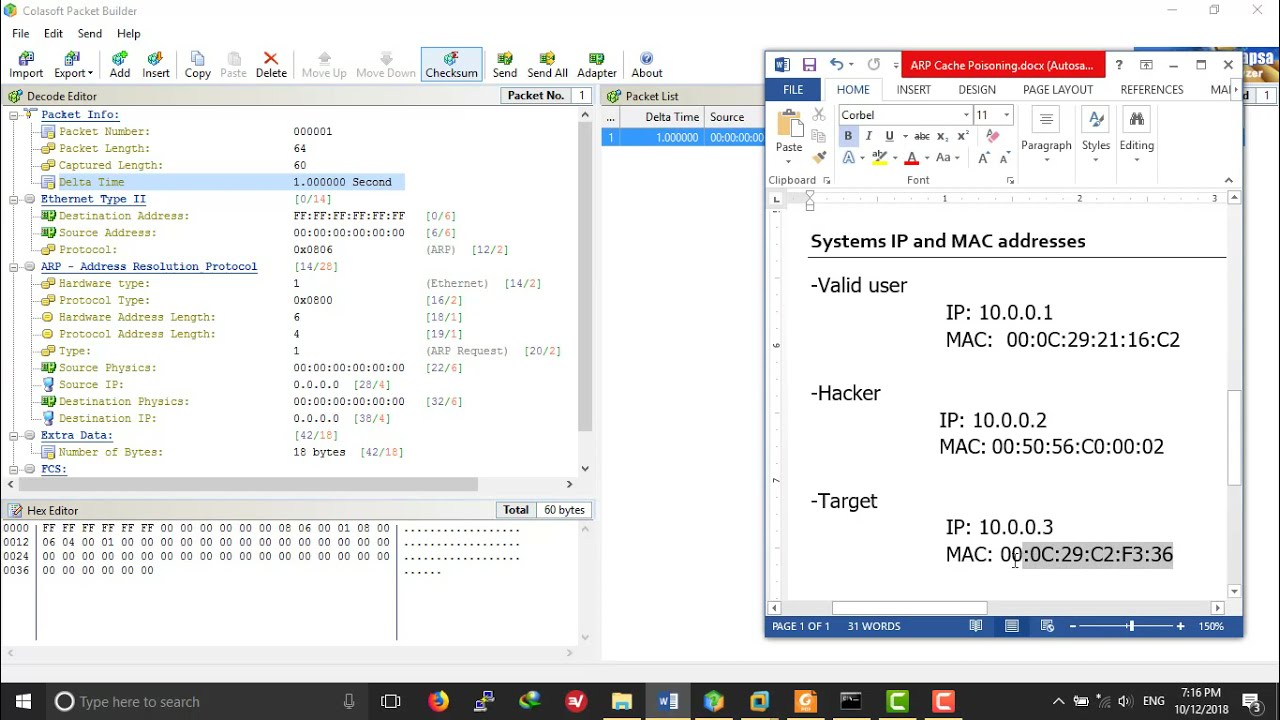This screenshot has height=720, width=1280.
Task: Open the File menu in Packet Builder
Action: pyautogui.click(x=20, y=34)
